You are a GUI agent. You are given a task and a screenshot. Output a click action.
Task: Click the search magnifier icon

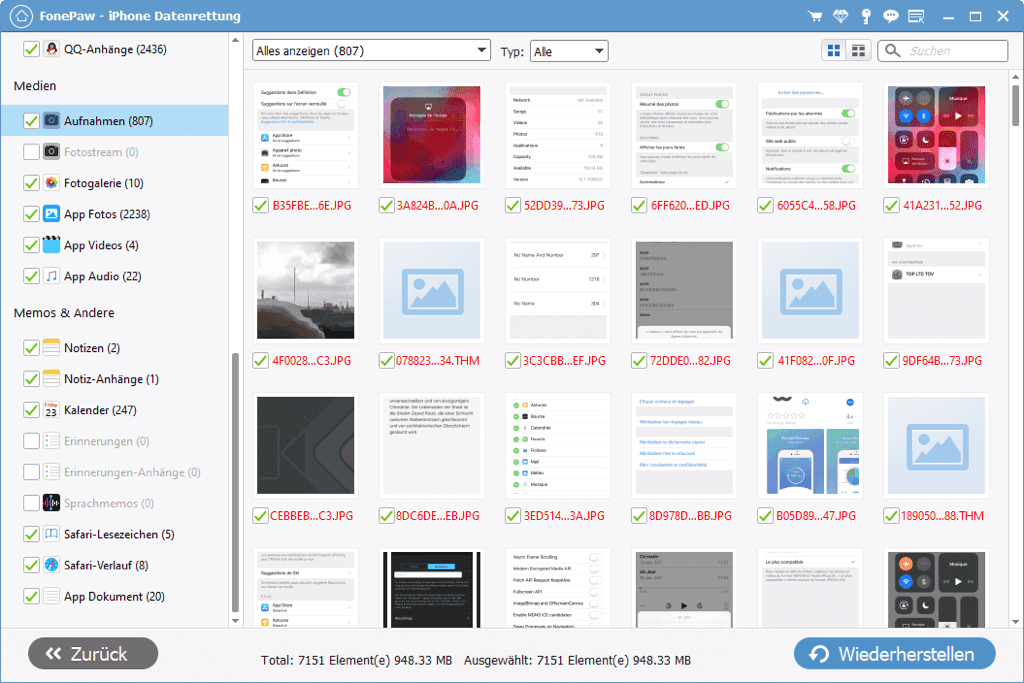(x=893, y=51)
